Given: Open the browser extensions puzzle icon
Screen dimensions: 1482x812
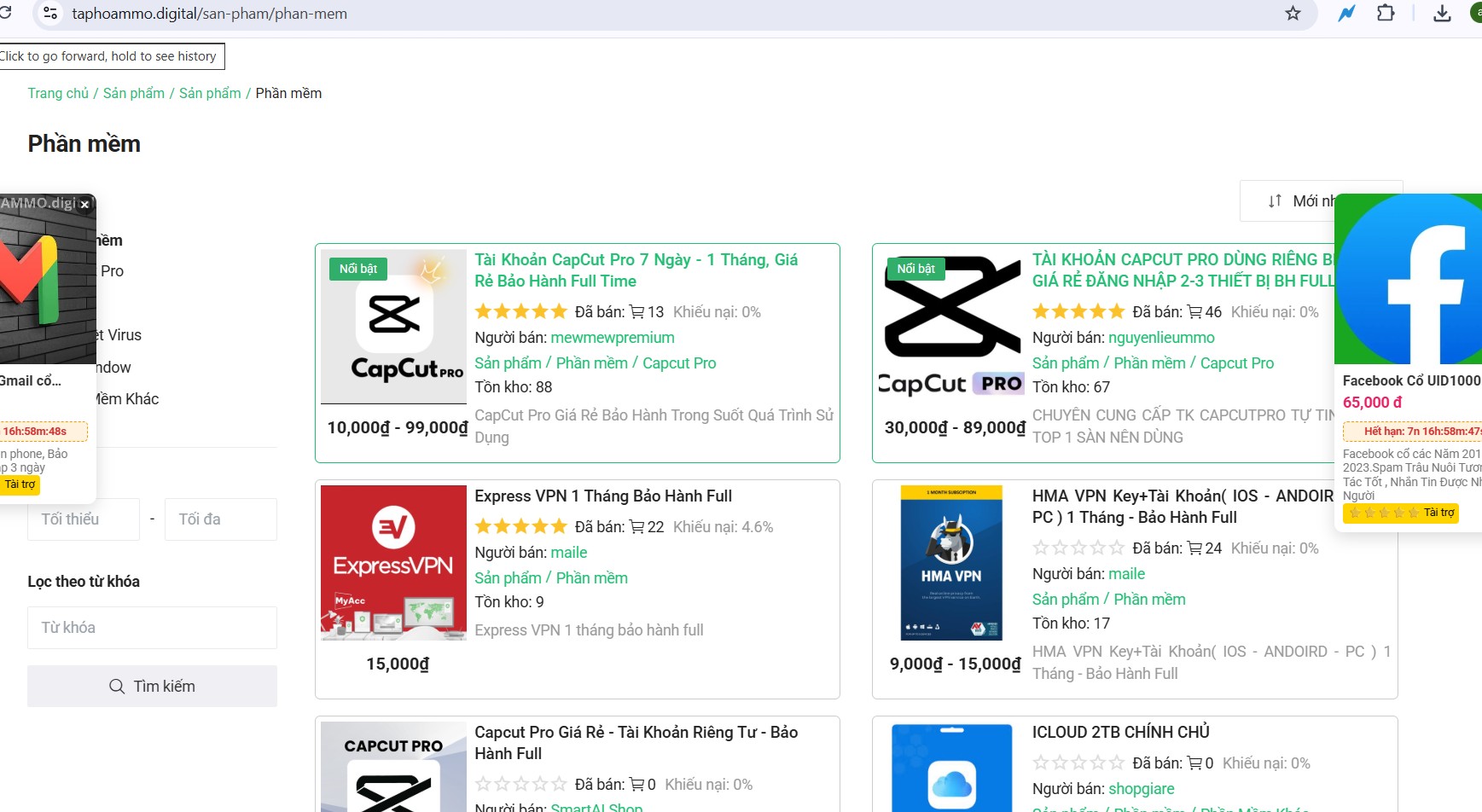Looking at the screenshot, I should (x=1386, y=13).
